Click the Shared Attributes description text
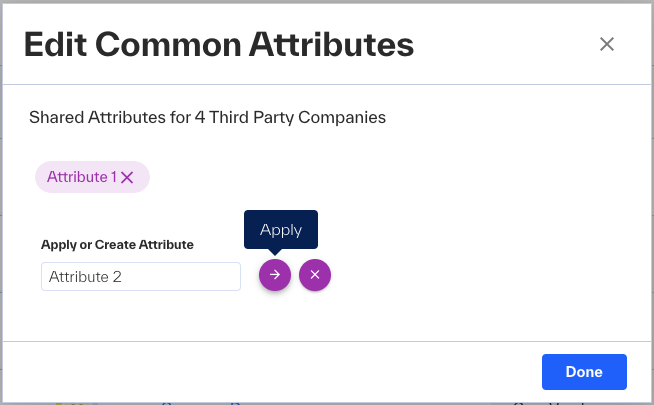Screen dimensions: 654x405 pyautogui.click(x=207, y=117)
